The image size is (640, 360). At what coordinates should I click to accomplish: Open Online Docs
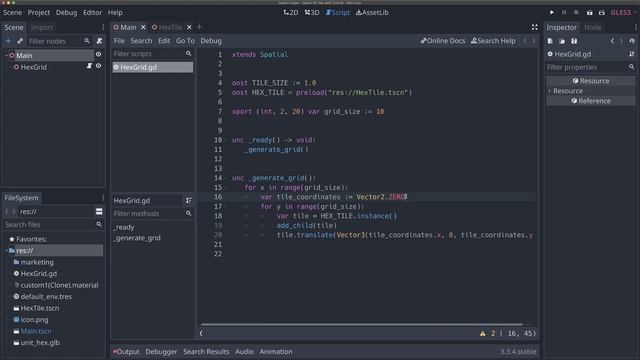pos(443,41)
